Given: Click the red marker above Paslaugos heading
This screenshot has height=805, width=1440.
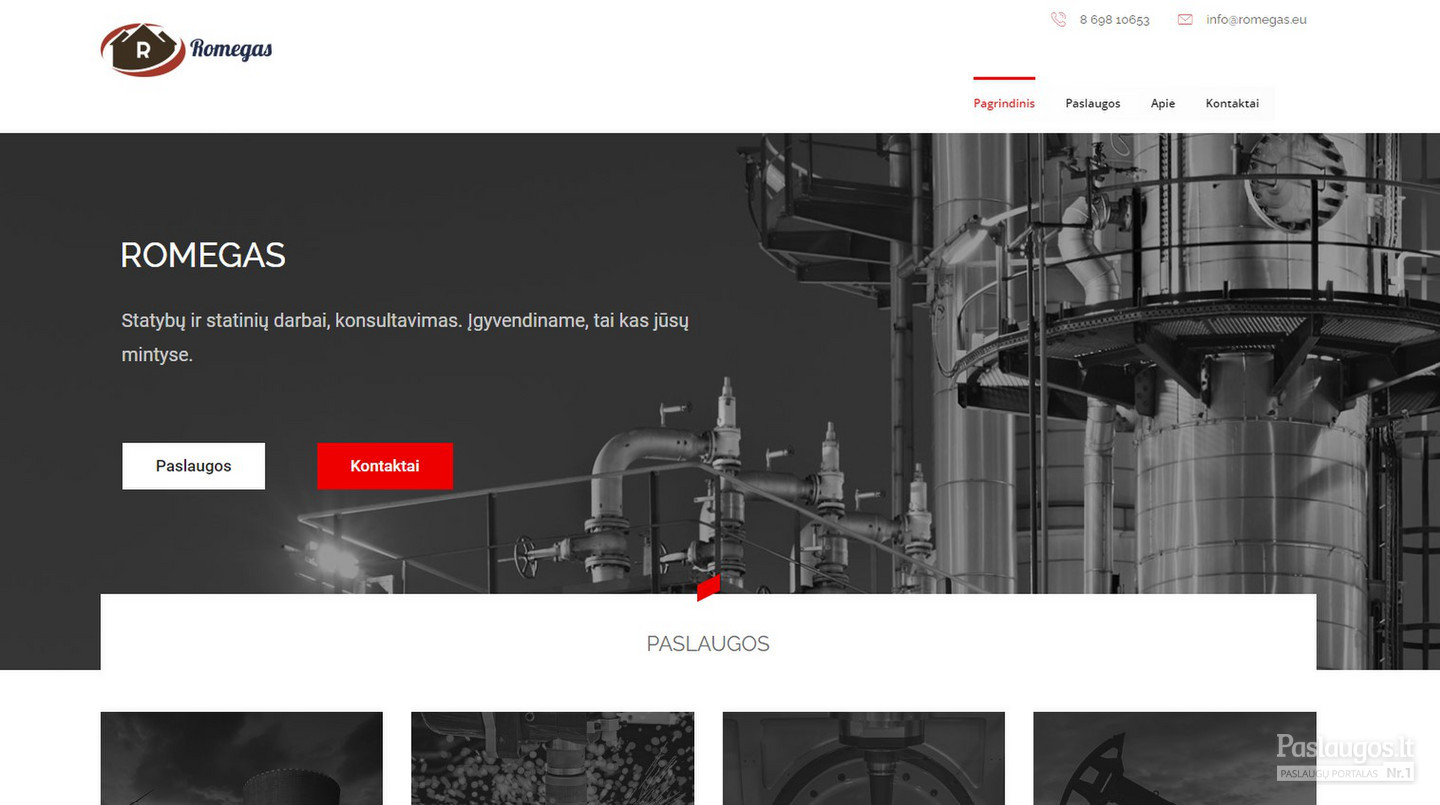Looking at the screenshot, I should 708,588.
